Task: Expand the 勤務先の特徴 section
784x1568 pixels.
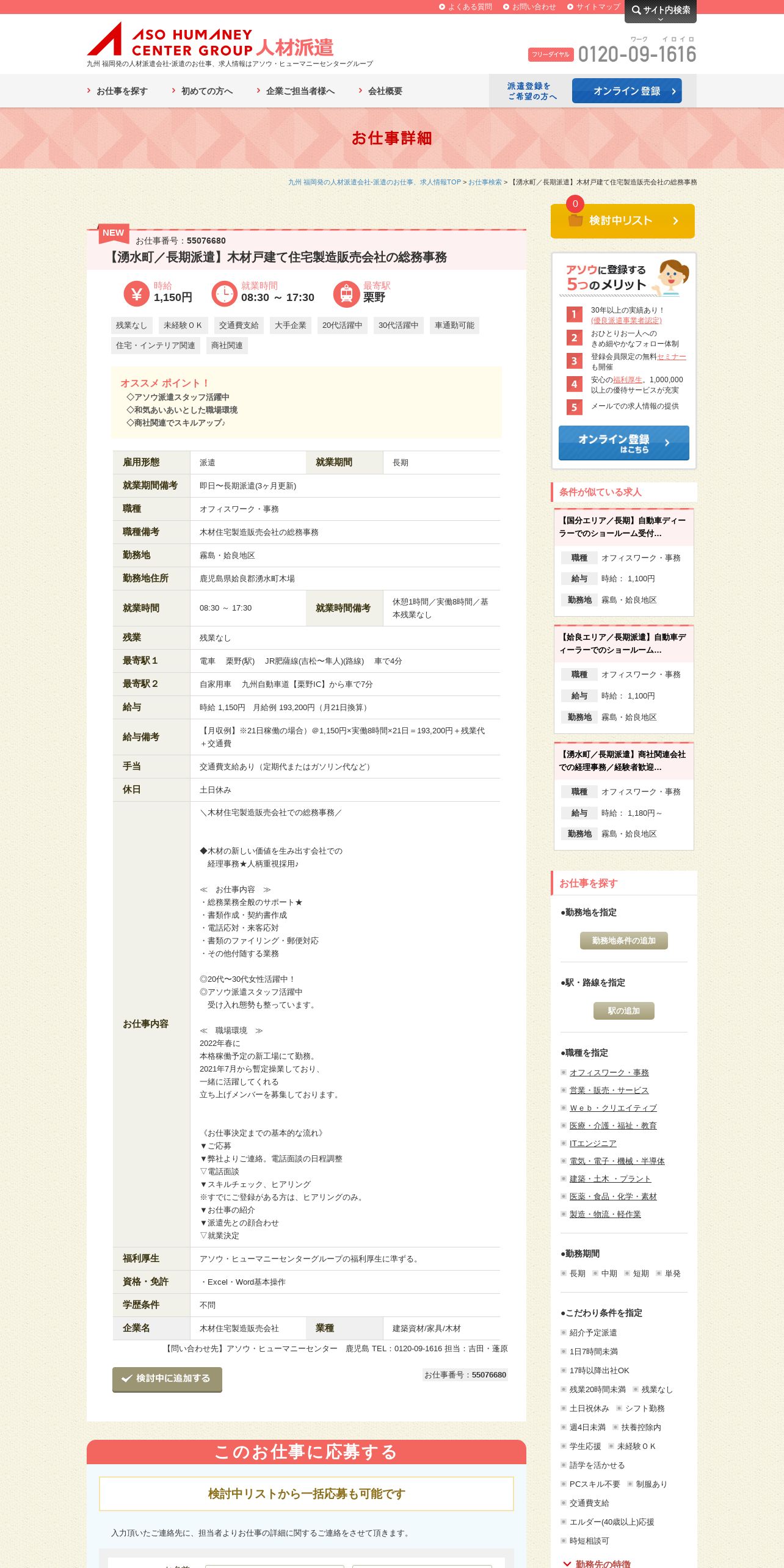Action: (x=597, y=1564)
